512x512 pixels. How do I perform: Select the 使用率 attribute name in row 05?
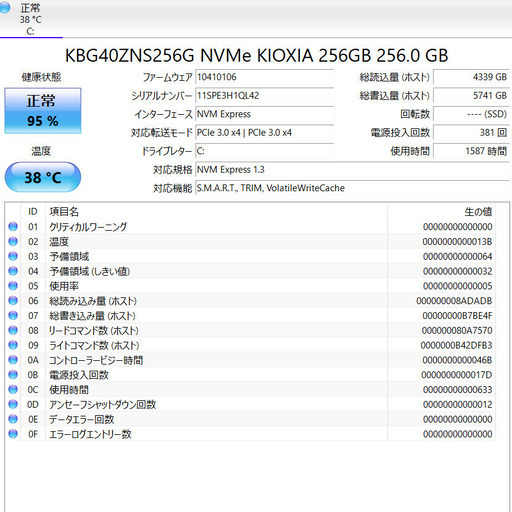64,286
